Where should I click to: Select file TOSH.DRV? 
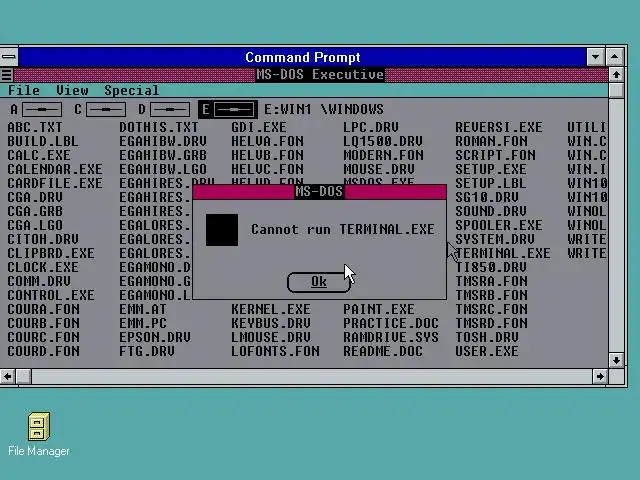coord(487,337)
